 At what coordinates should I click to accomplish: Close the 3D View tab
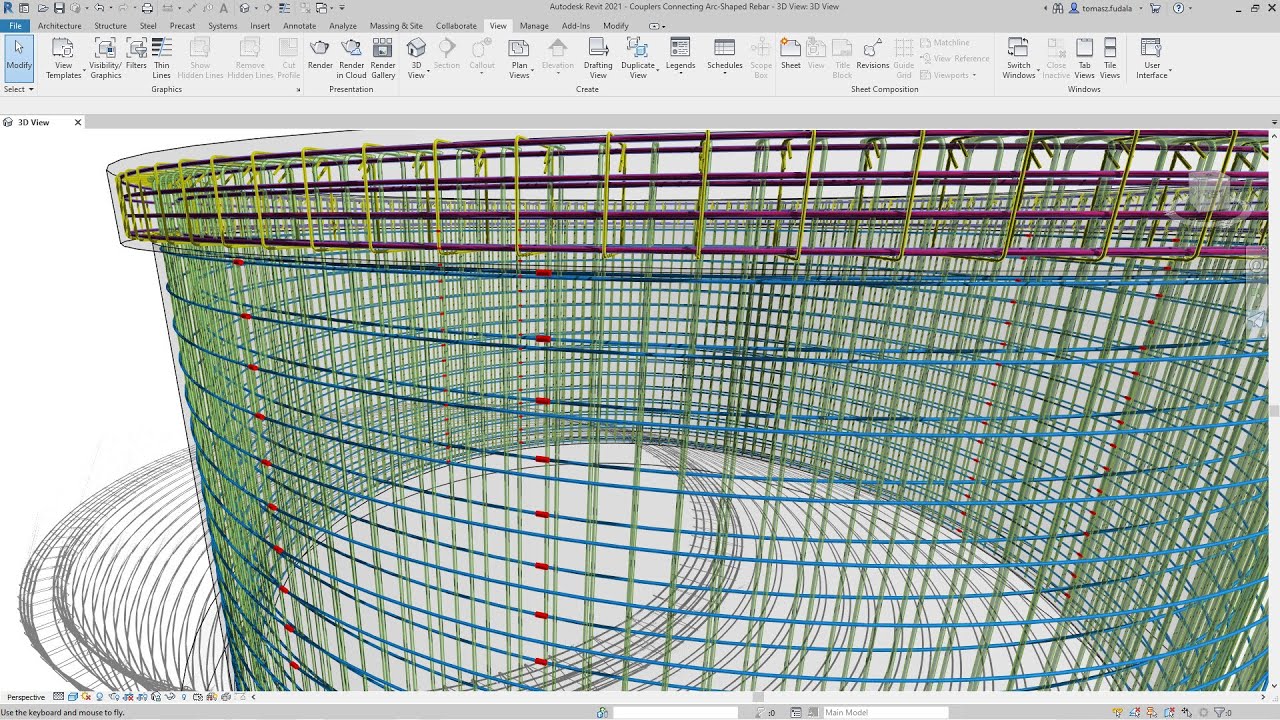point(78,122)
